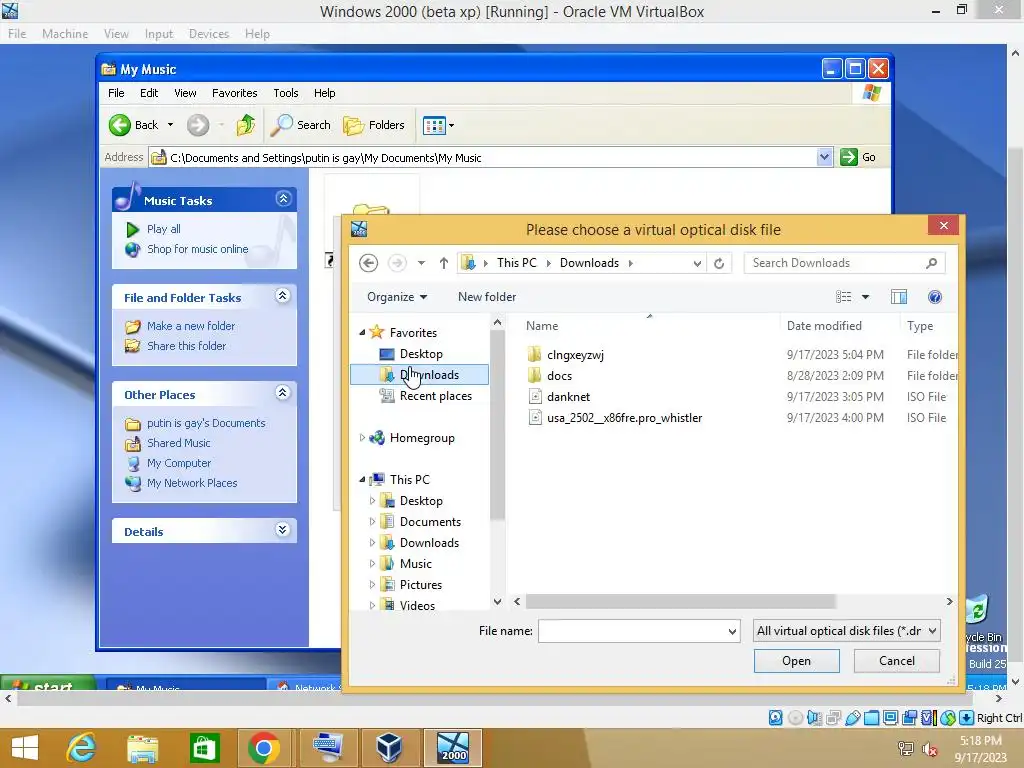
Task: Open the VirtualBox Devices menu
Action: 208,33
